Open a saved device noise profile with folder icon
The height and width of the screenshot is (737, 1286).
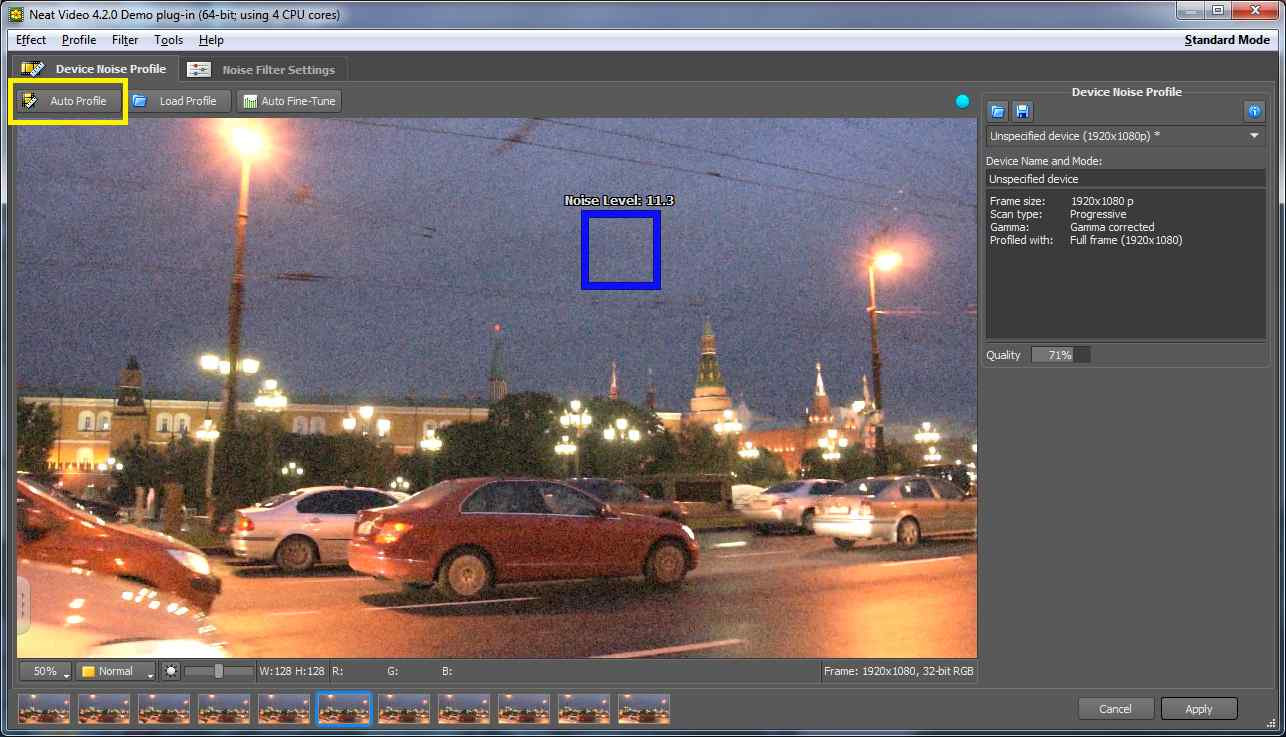(998, 111)
